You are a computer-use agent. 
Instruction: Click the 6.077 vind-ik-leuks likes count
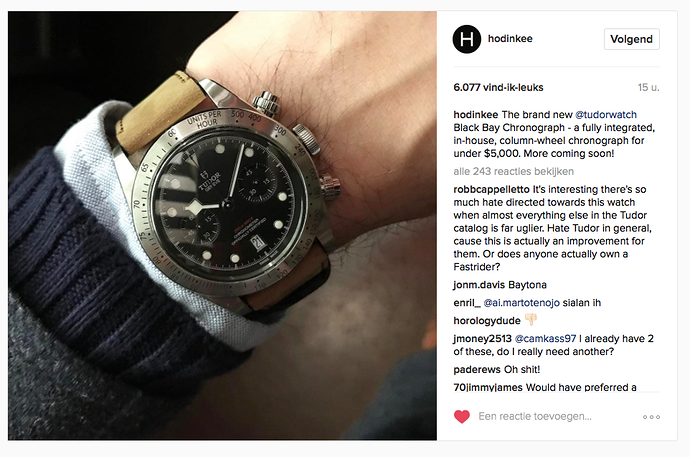click(x=498, y=88)
